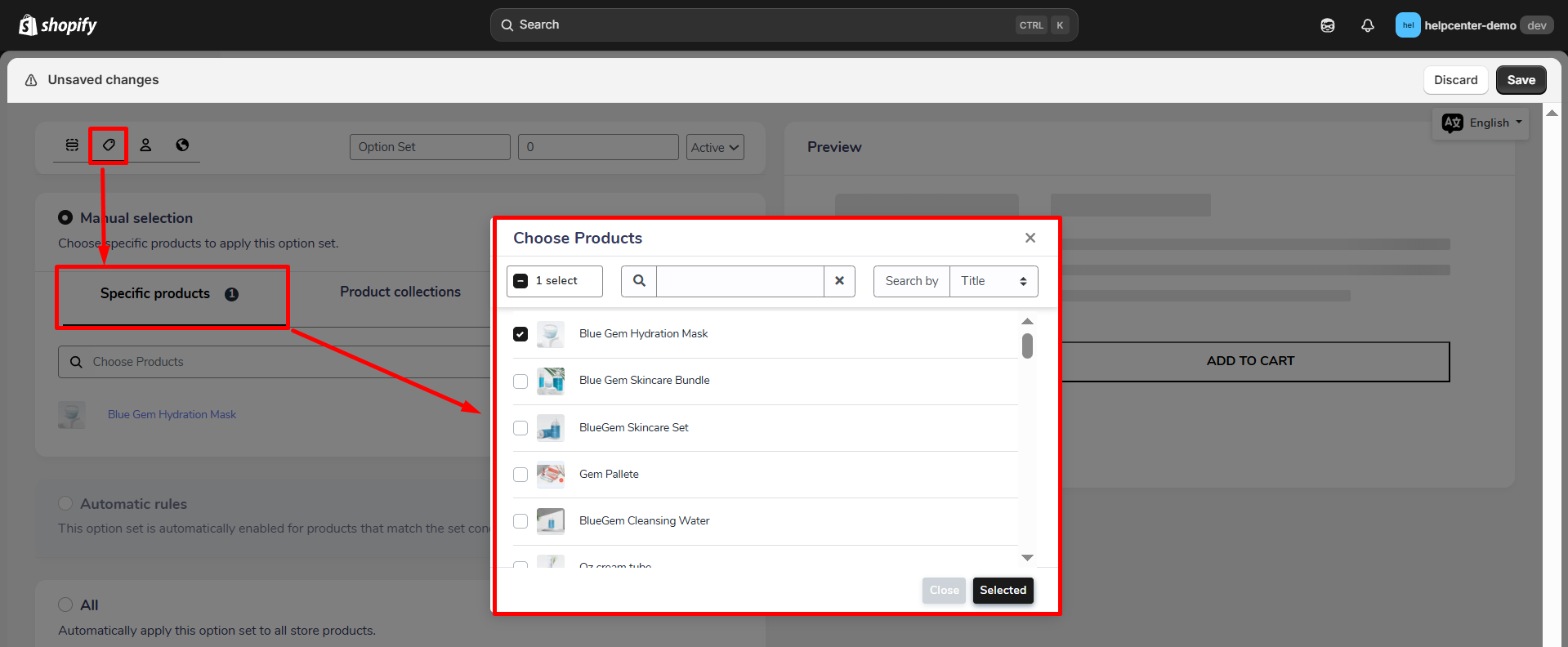
Task: Expand the Search by Title dropdown
Action: tap(993, 281)
